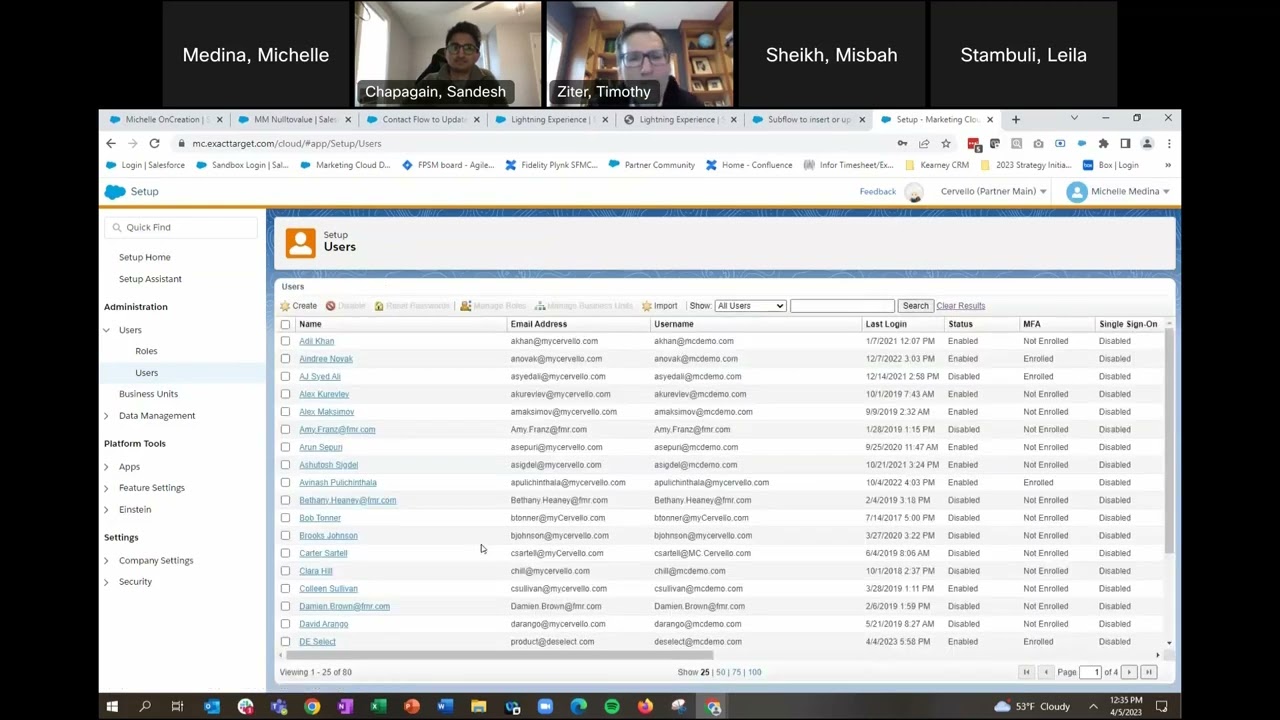
Task: Click the Search button
Action: tap(915, 306)
